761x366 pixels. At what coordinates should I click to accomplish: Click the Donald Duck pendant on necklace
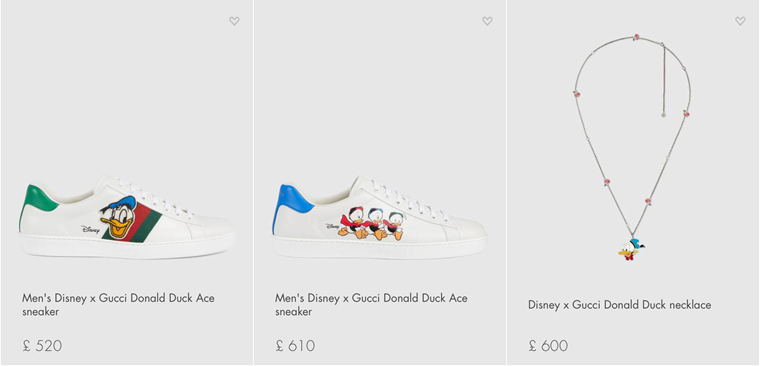tap(631, 250)
